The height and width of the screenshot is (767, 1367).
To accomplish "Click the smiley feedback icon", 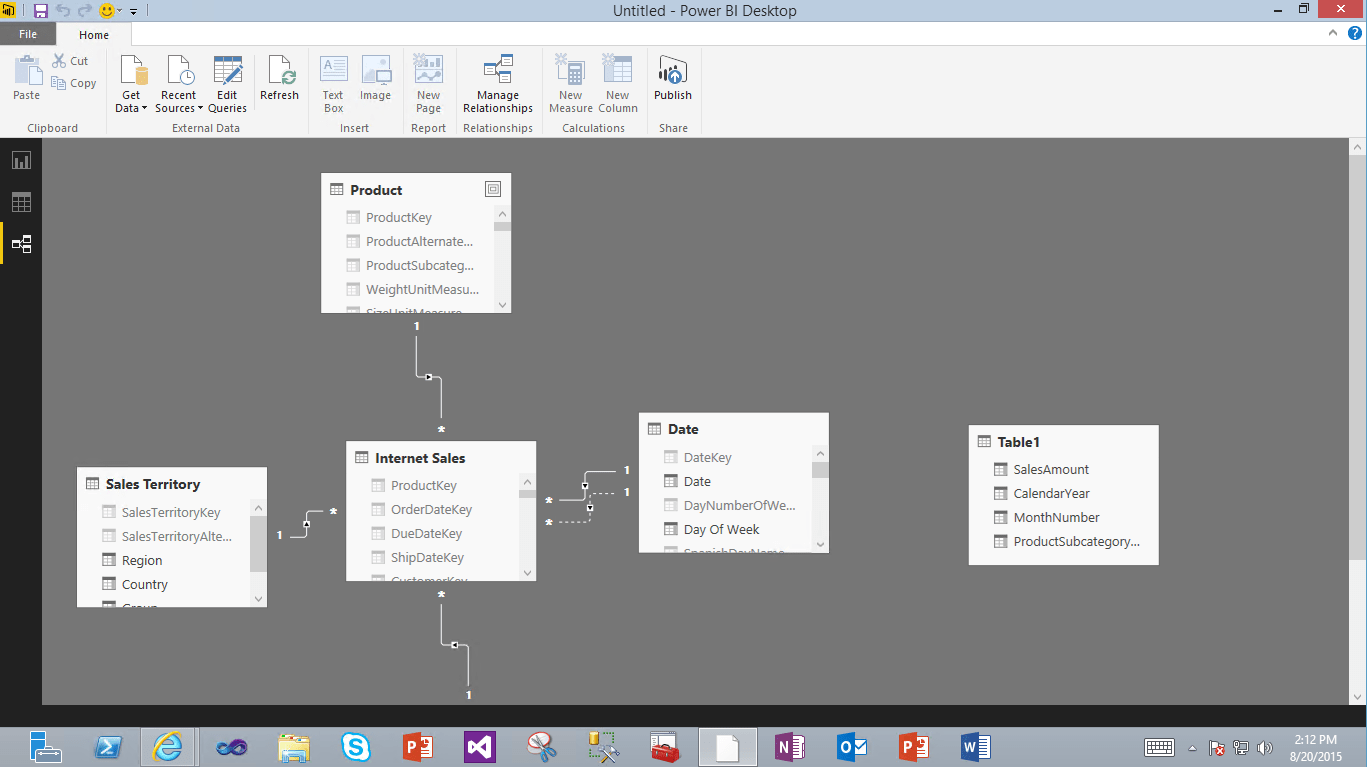I will (x=107, y=11).
